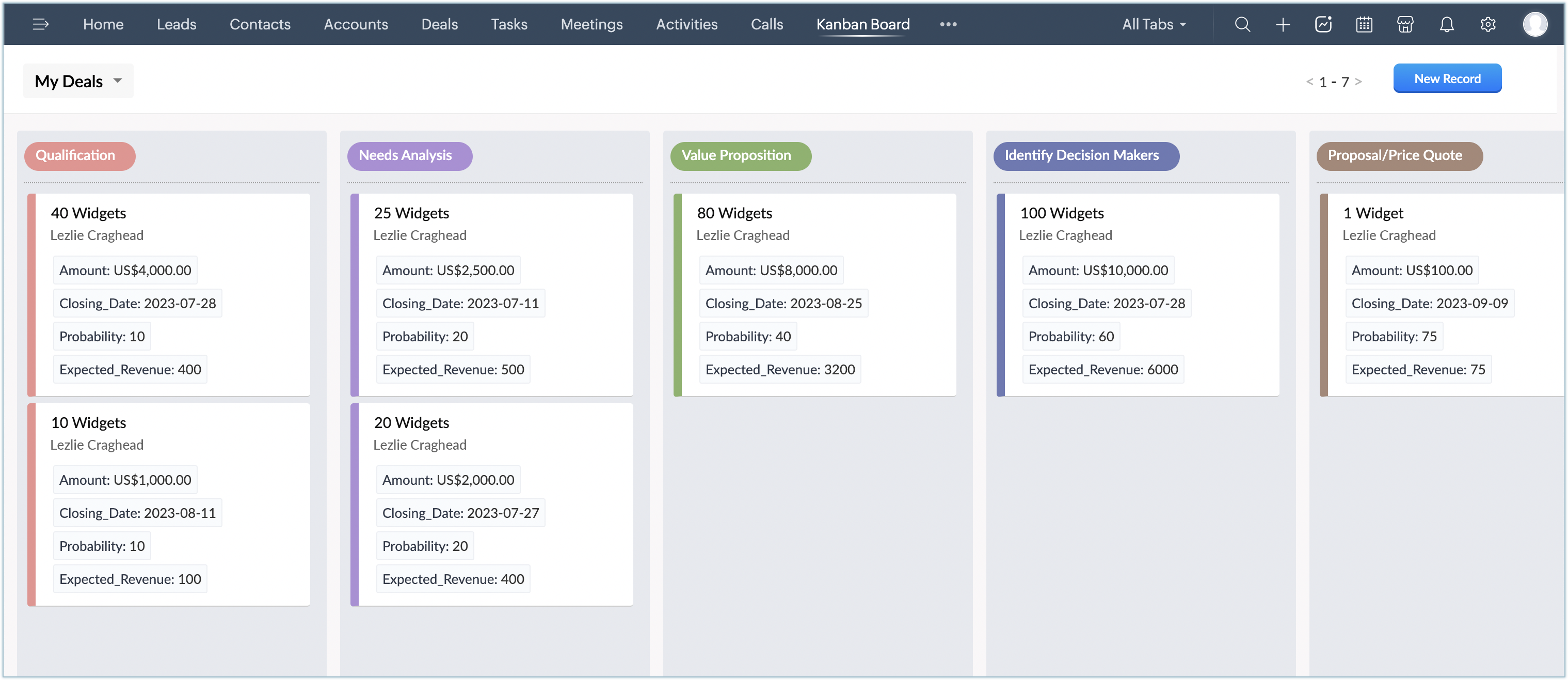Open the marketplace store icon

tap(1405, 24)
